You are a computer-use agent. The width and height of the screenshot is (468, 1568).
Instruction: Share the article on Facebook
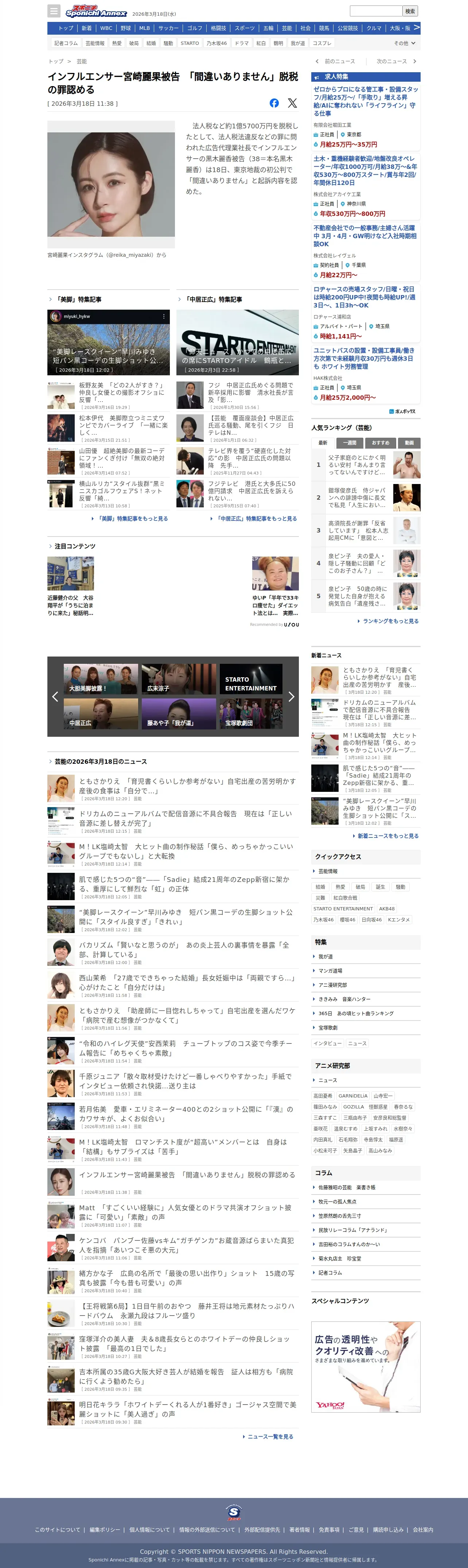(274, 104)
